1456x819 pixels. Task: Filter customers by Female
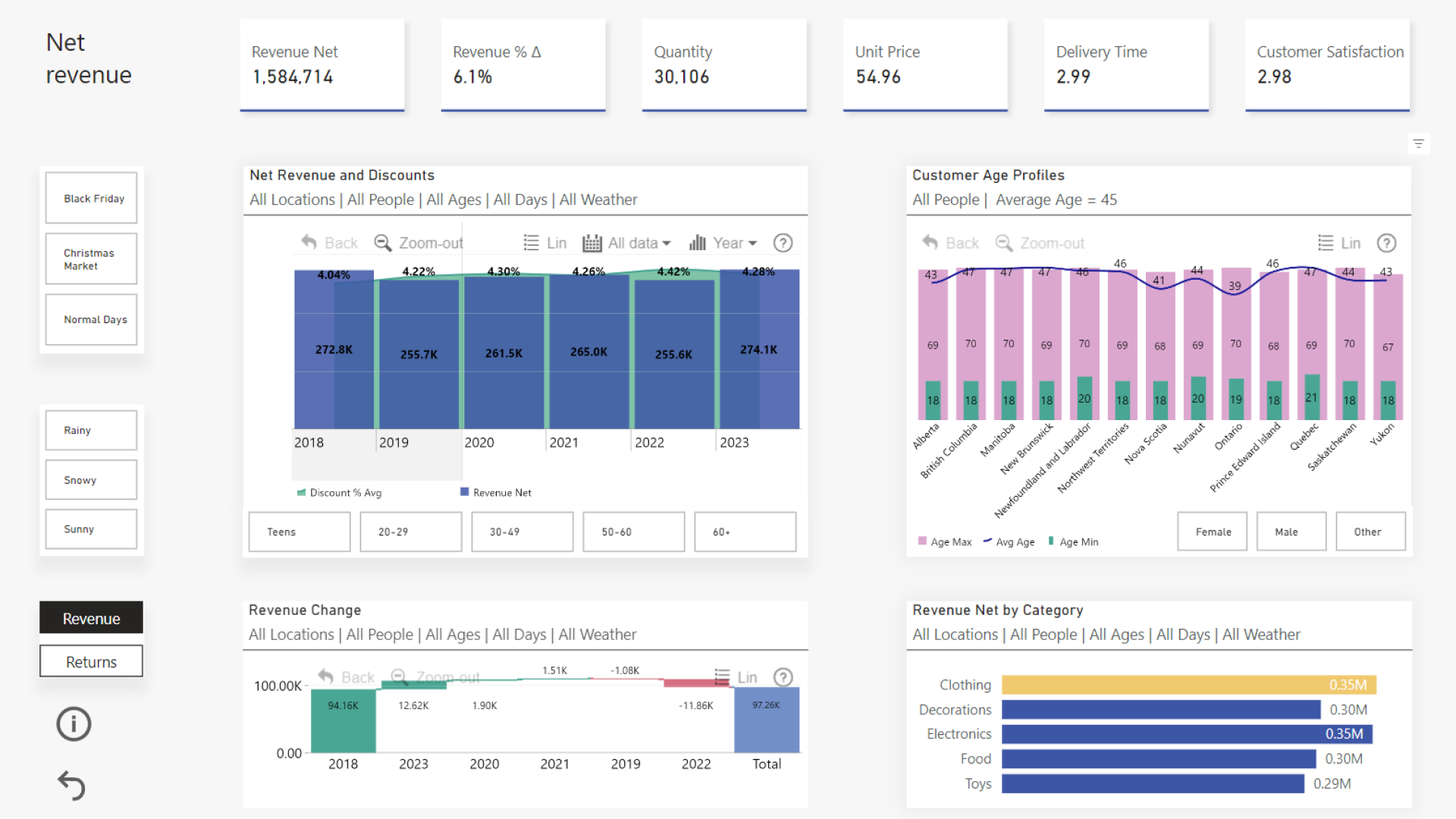coord(1213,532)
